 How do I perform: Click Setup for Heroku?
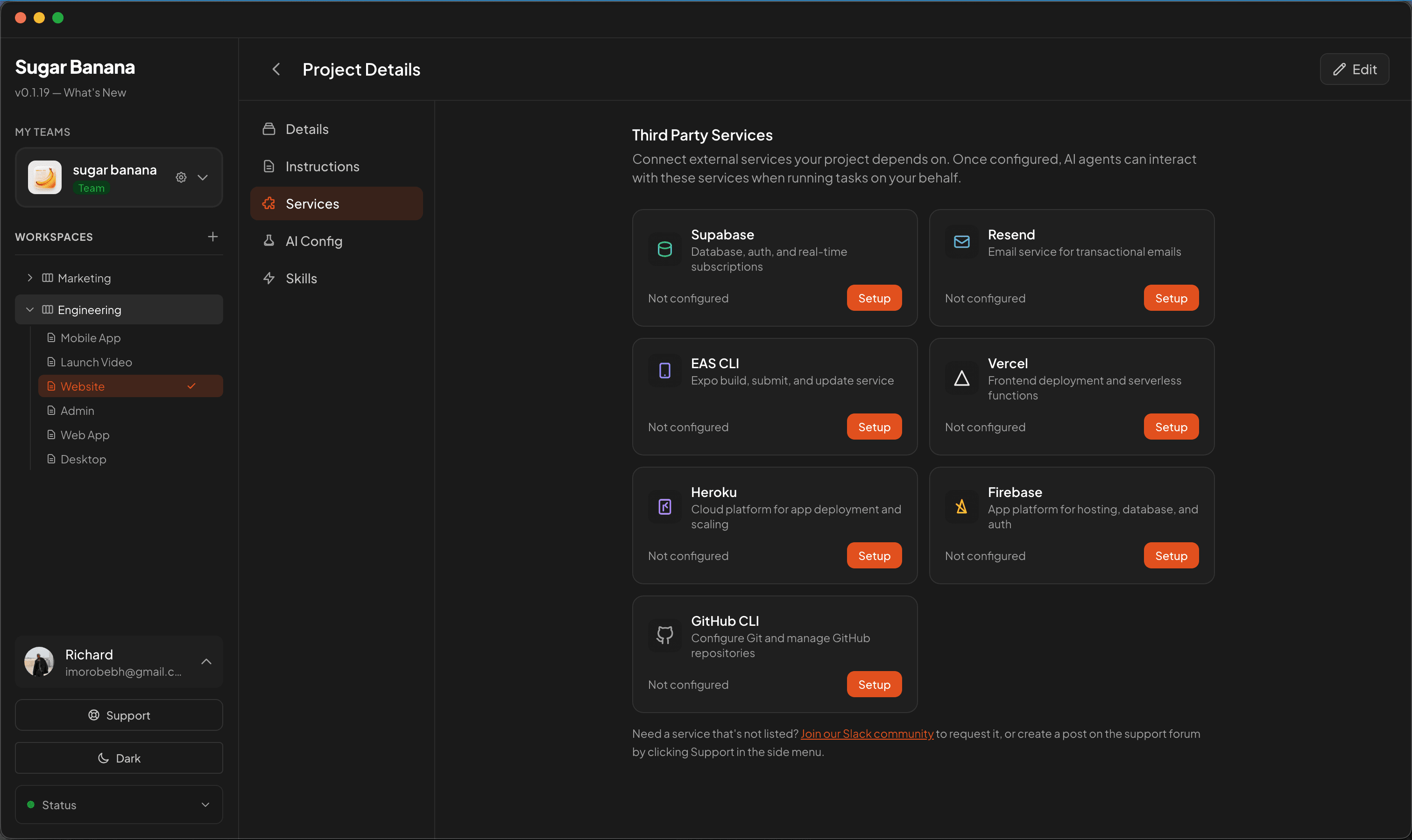pos(874,555)
